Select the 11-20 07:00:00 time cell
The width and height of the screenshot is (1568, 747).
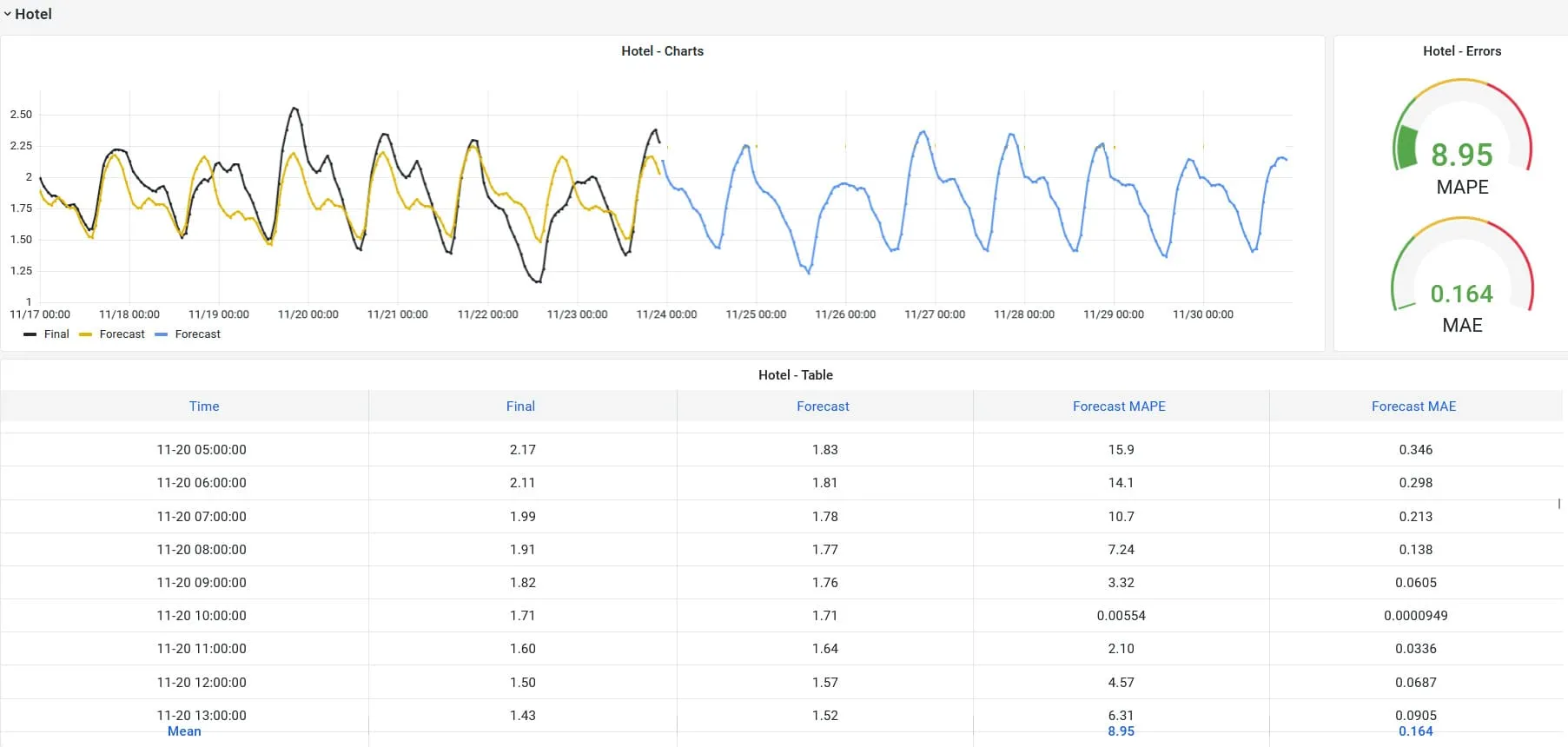202,517
